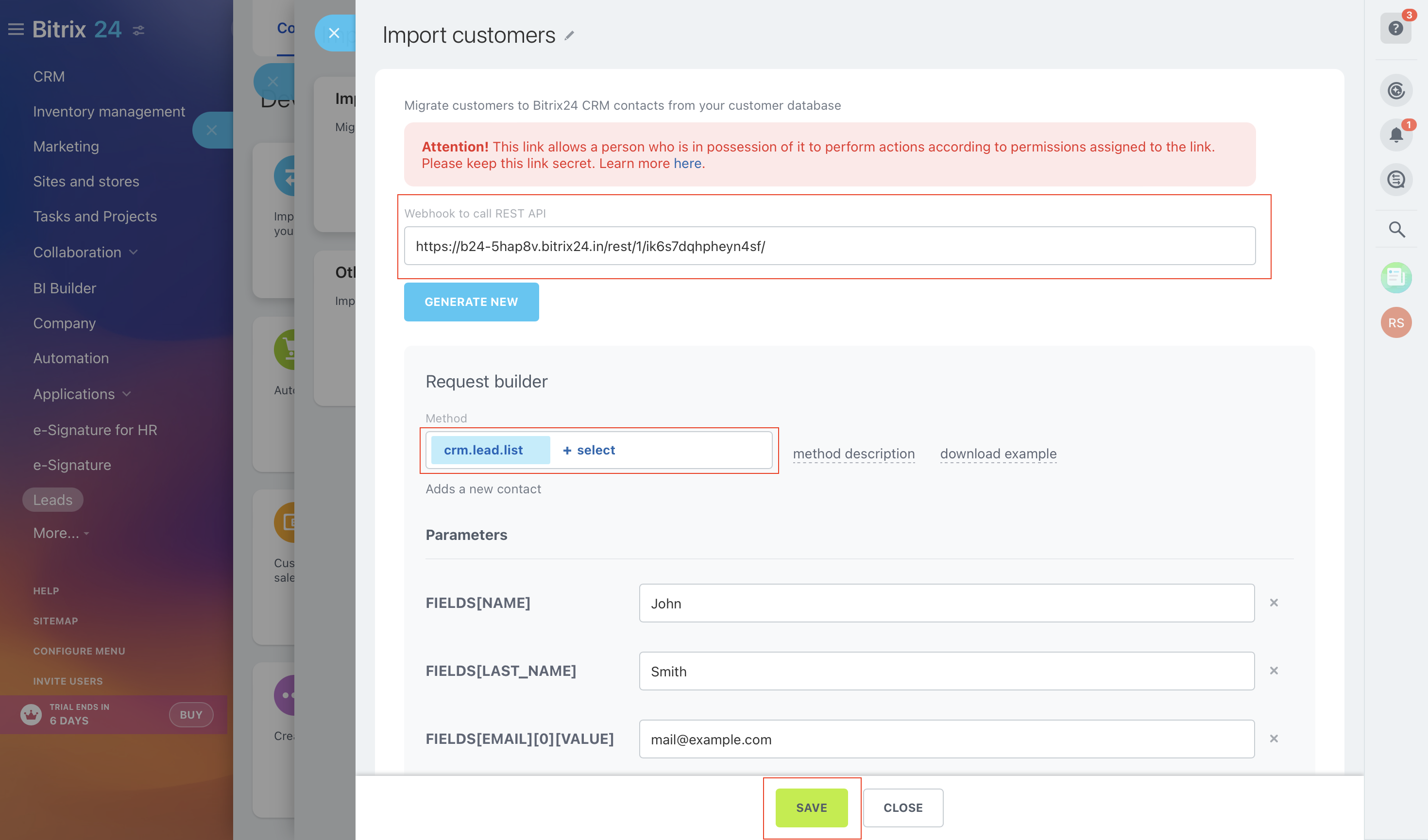Close the Import customers slider panel
The image size is (1428, 840).
click(334, 34)
